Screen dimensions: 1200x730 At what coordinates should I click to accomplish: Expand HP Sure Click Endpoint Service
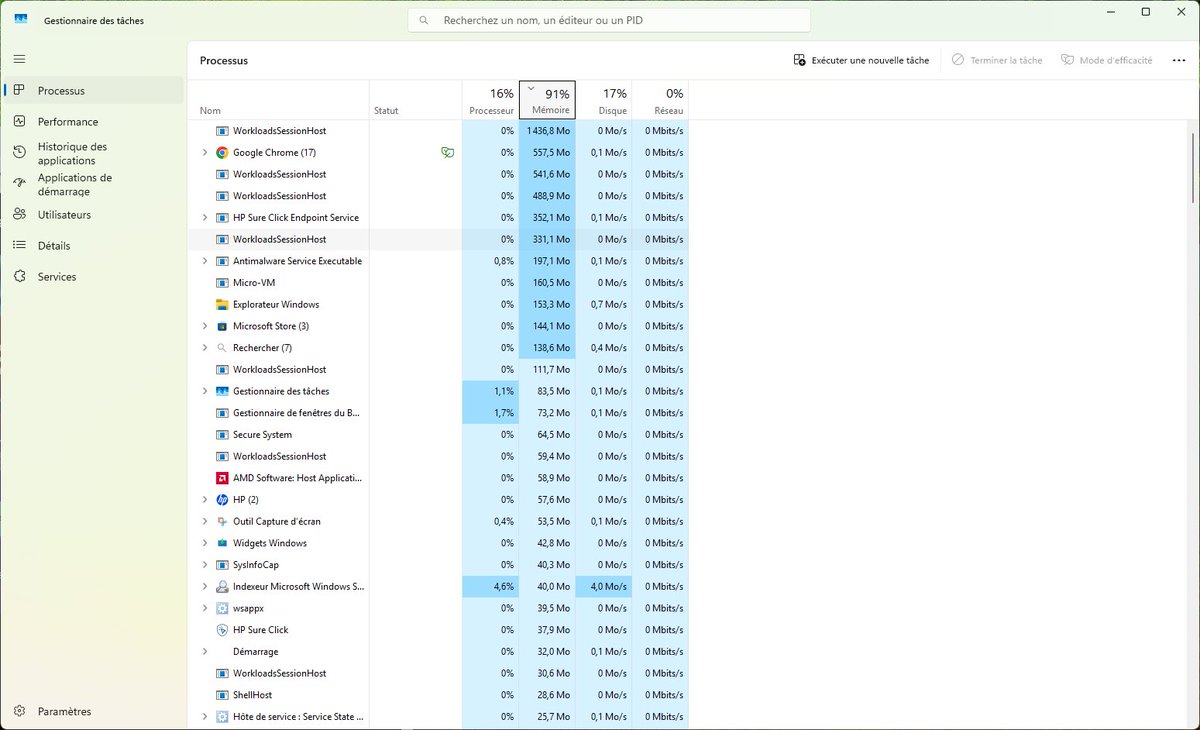205,217
